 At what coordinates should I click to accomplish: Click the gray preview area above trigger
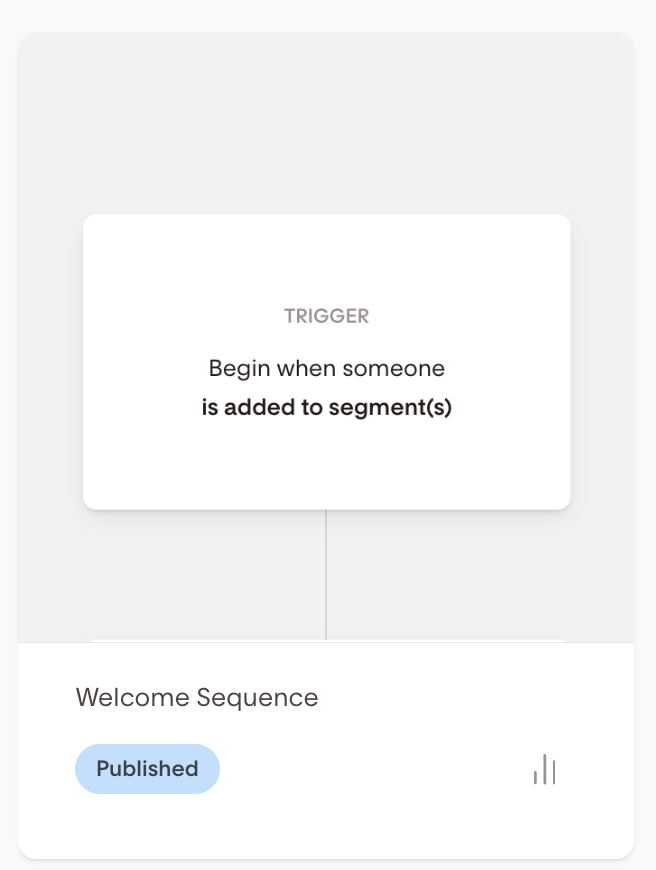[x=326, y=120]
